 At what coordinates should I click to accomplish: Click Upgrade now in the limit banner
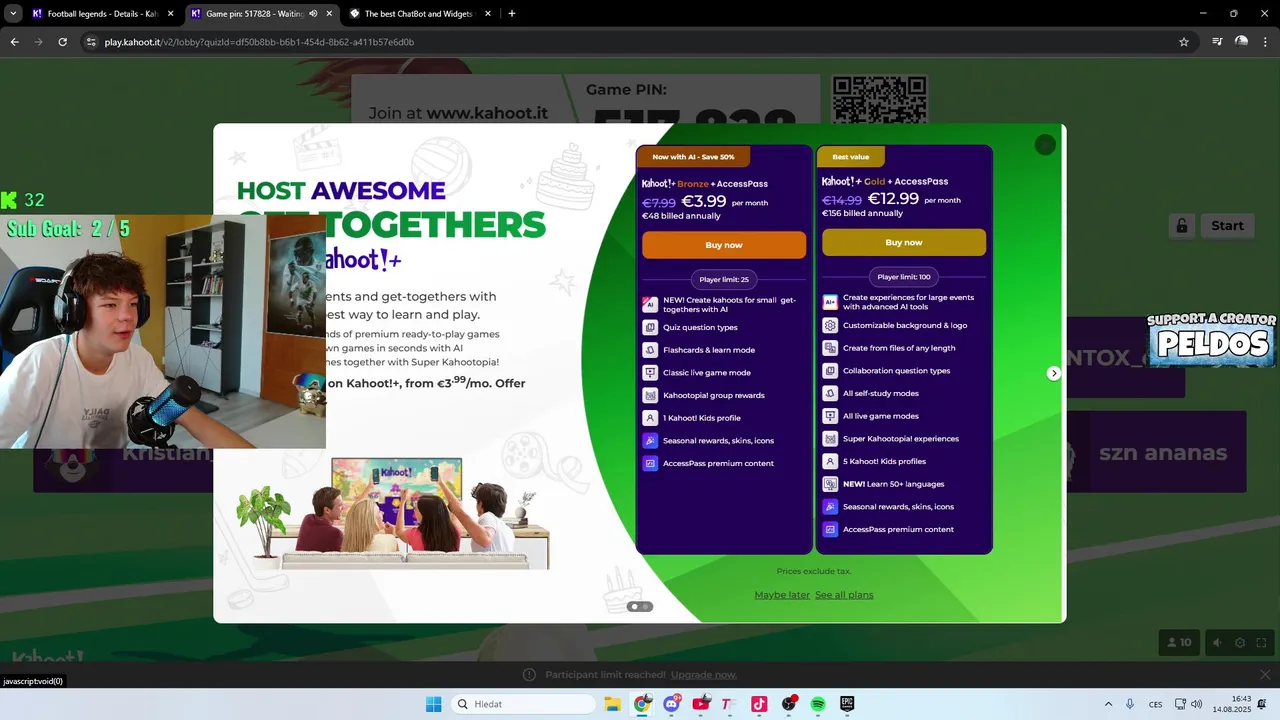704,675
